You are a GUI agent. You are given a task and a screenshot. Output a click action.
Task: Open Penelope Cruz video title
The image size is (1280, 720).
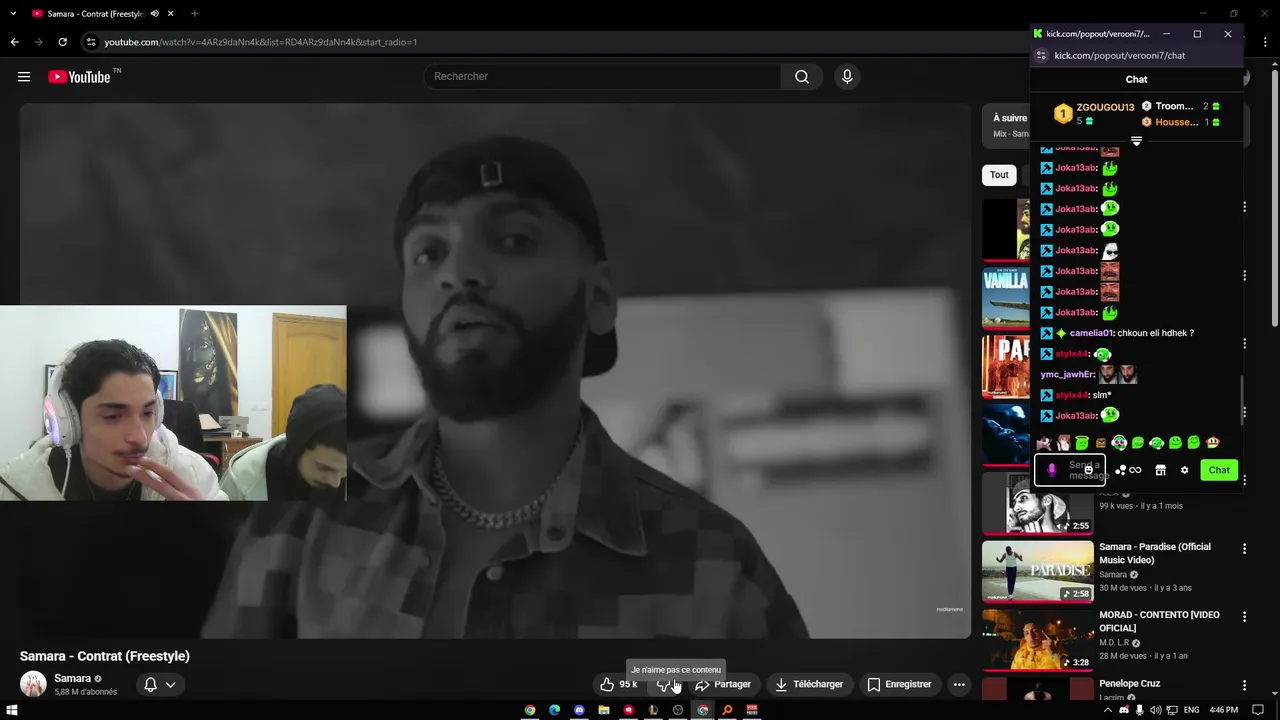[1129, 684]
